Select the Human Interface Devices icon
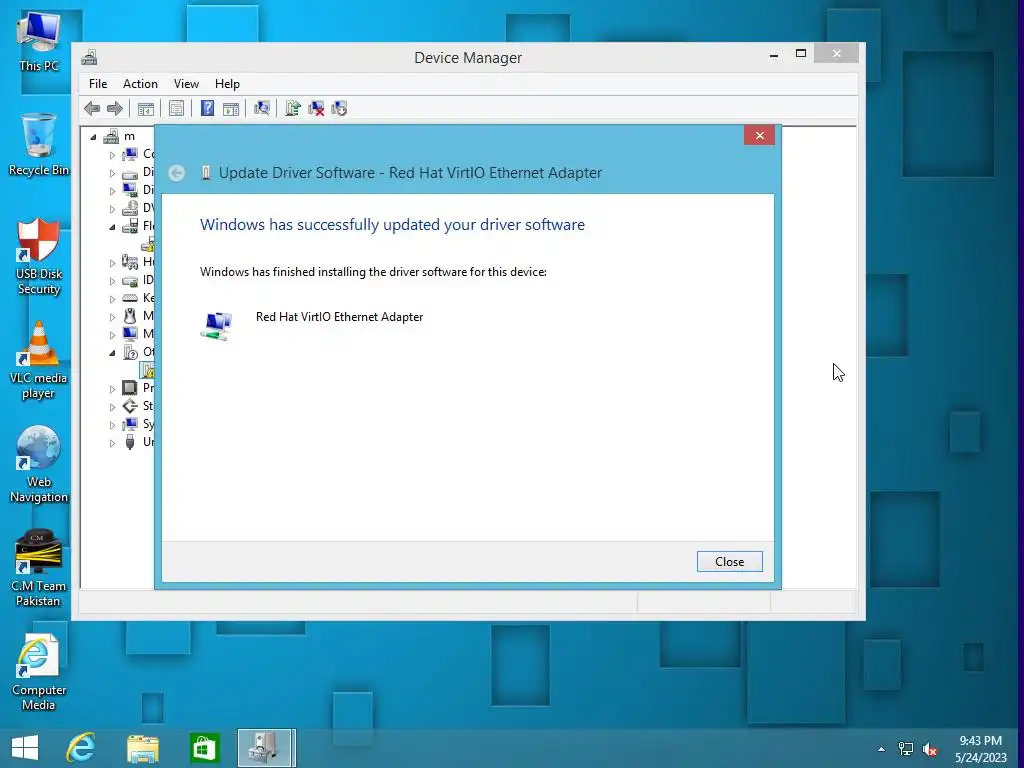The width and height of the screenshot is (1024, 768). (x=130, y=262)
